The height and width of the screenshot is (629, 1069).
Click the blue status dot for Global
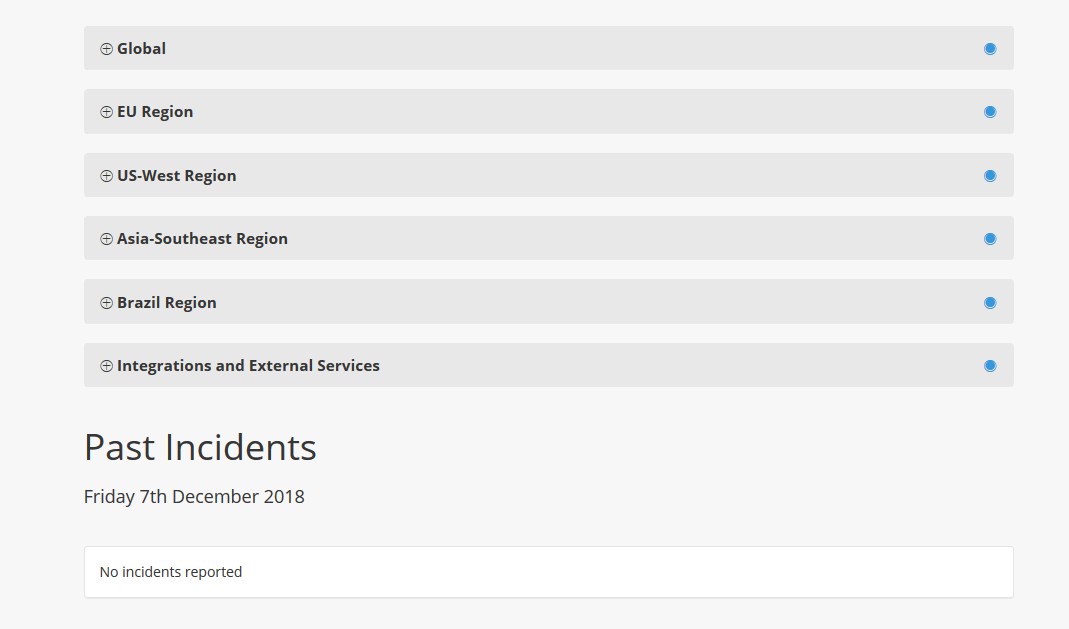click(990, 49)
